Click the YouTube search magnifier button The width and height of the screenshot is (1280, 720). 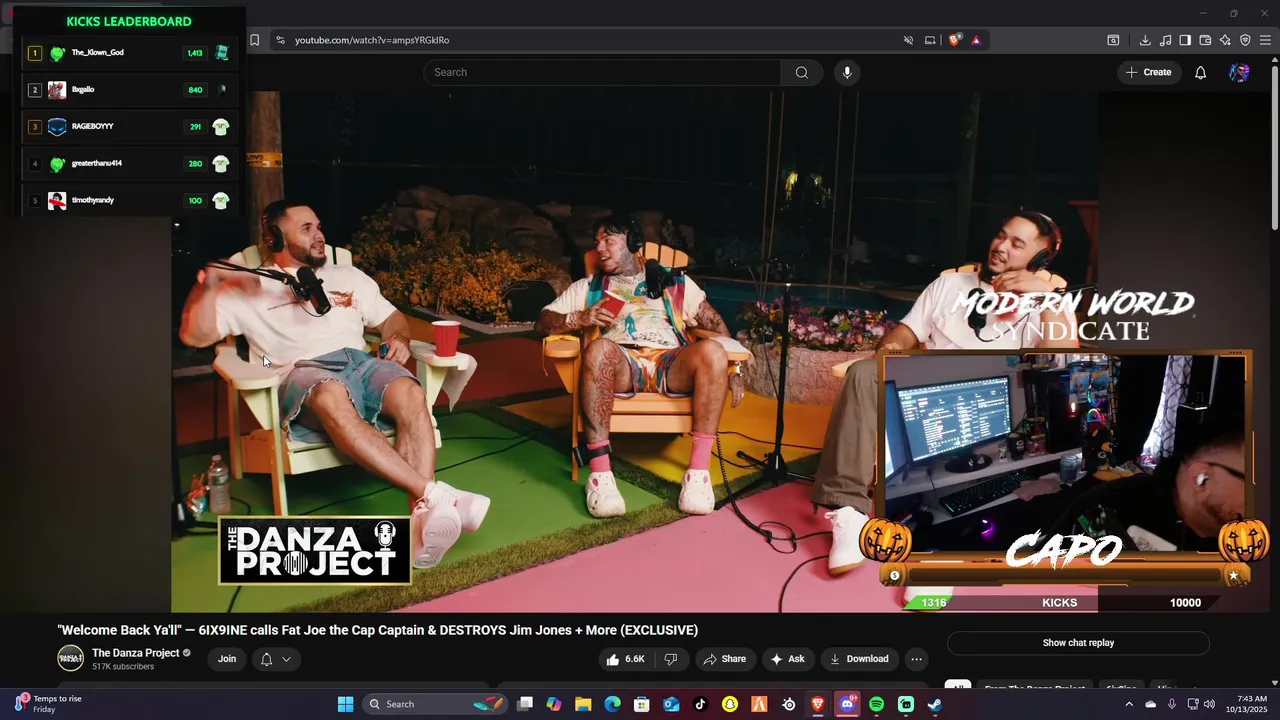pos(802,72)
